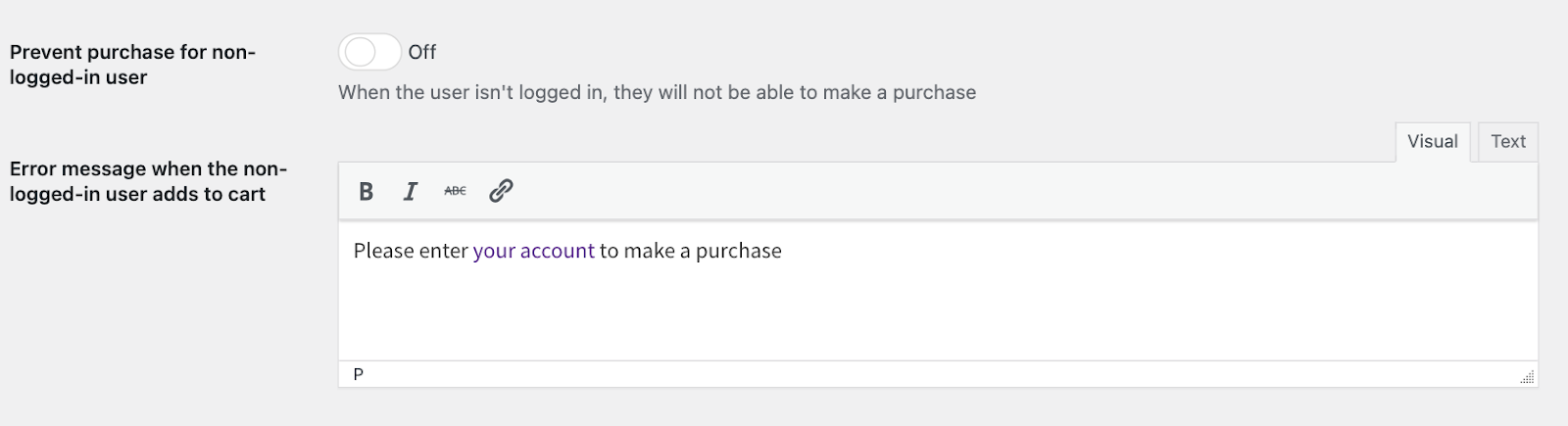Apply strikethrough with the ABC icon
1568x426 pixels.
(x=455, y=191)
